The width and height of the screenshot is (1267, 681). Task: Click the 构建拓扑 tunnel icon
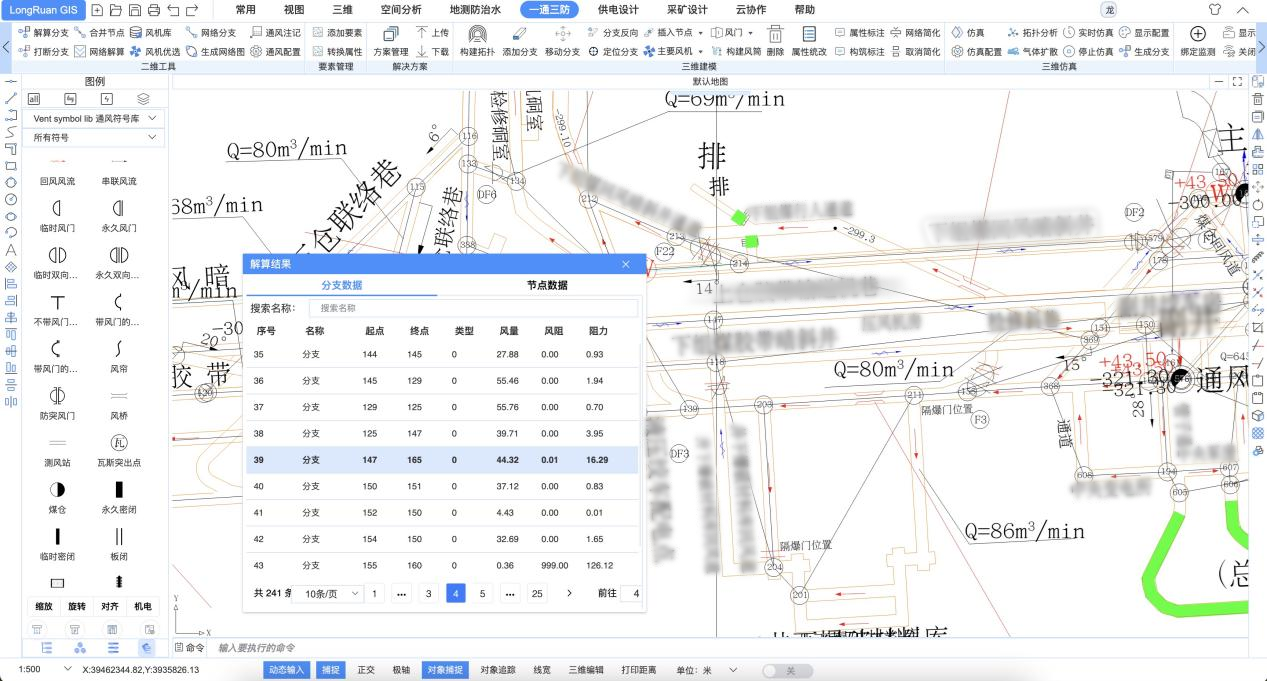[x=477, y=36]
